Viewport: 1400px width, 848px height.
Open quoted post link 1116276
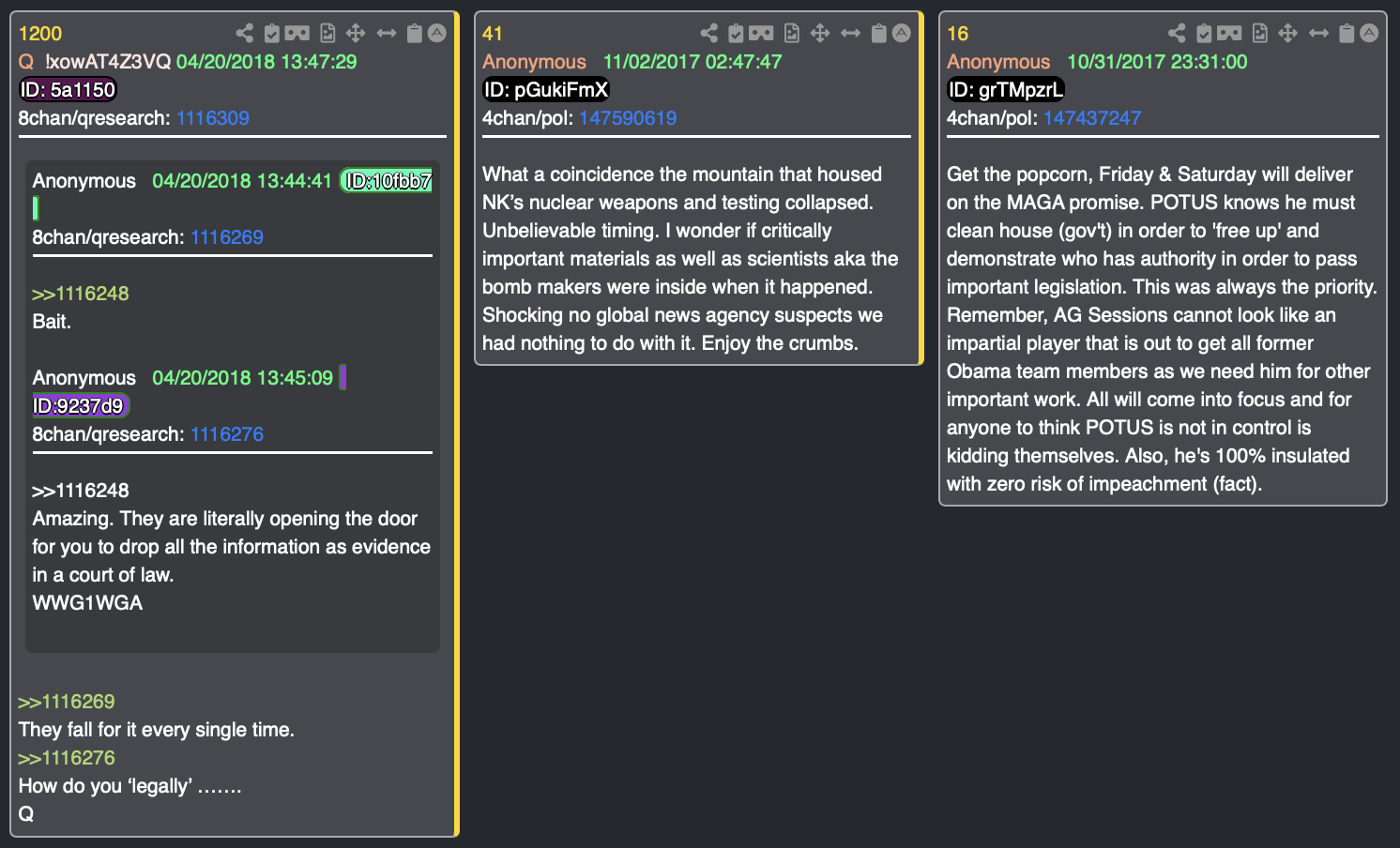tap(227, 434)
